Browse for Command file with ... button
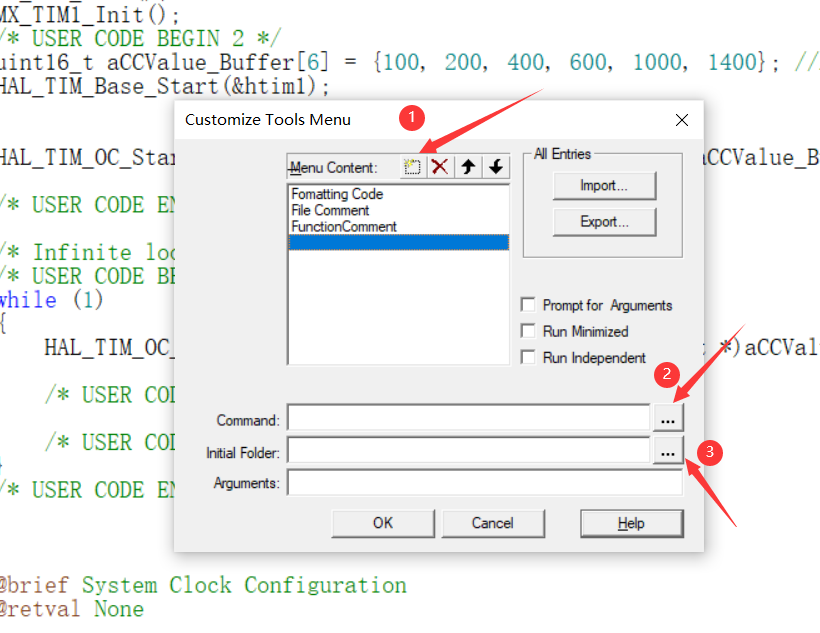Viewport: 820px width, 633px height. (668, 419)
